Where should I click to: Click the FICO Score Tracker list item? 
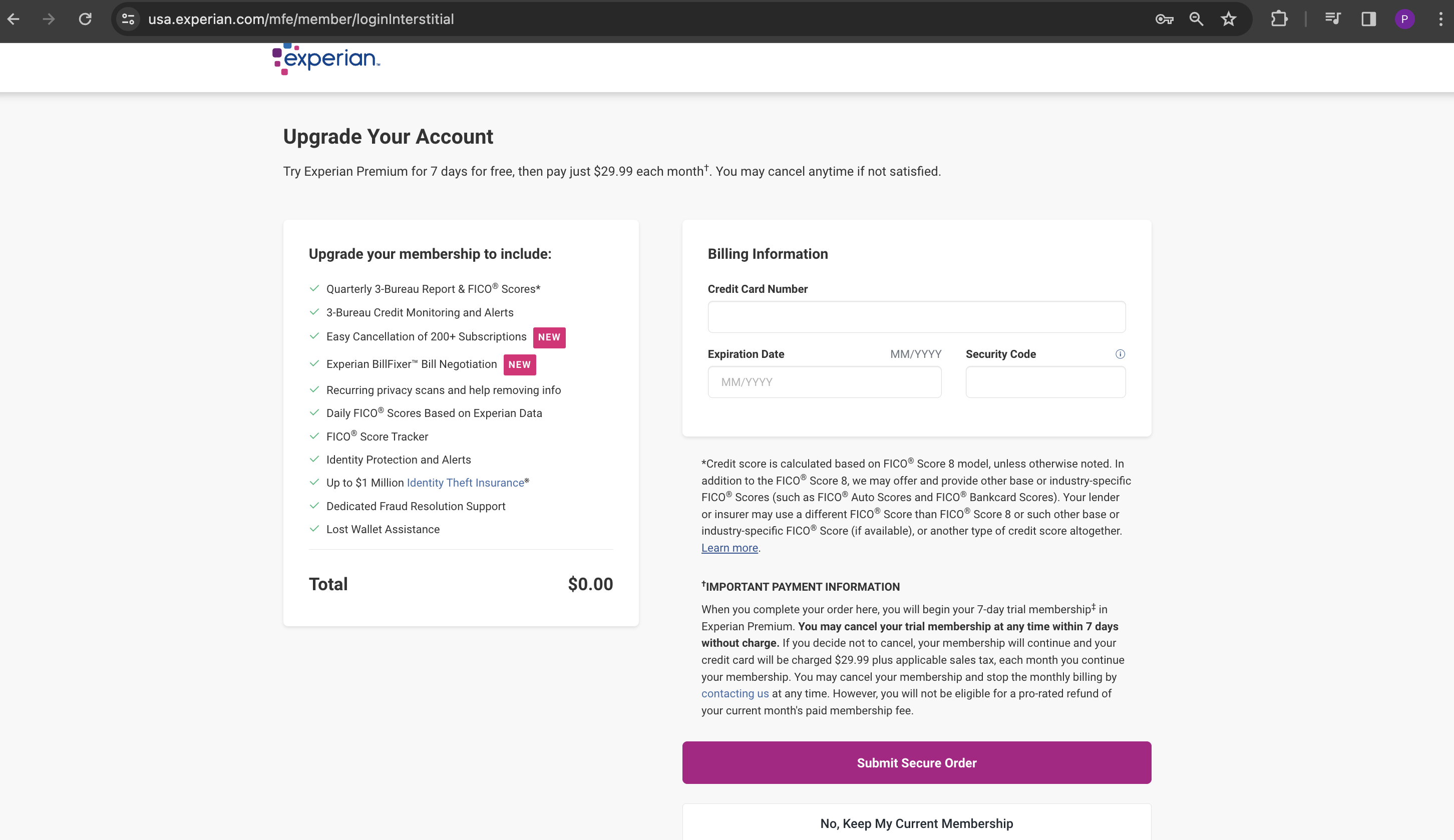(377, 437)
